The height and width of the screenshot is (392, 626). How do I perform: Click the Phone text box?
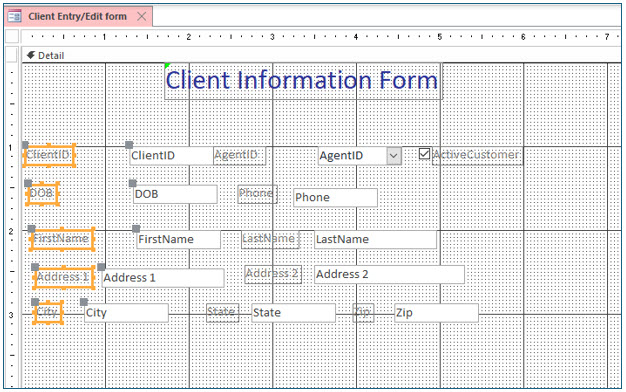click(x=335, y=198)
